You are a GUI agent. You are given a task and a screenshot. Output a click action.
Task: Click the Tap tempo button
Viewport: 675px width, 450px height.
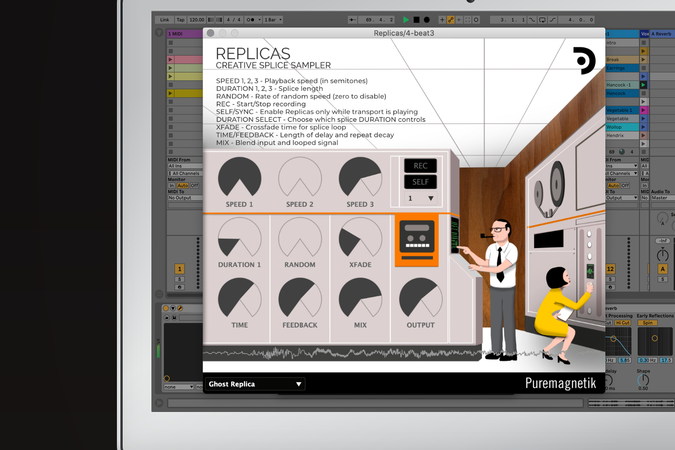180,19
